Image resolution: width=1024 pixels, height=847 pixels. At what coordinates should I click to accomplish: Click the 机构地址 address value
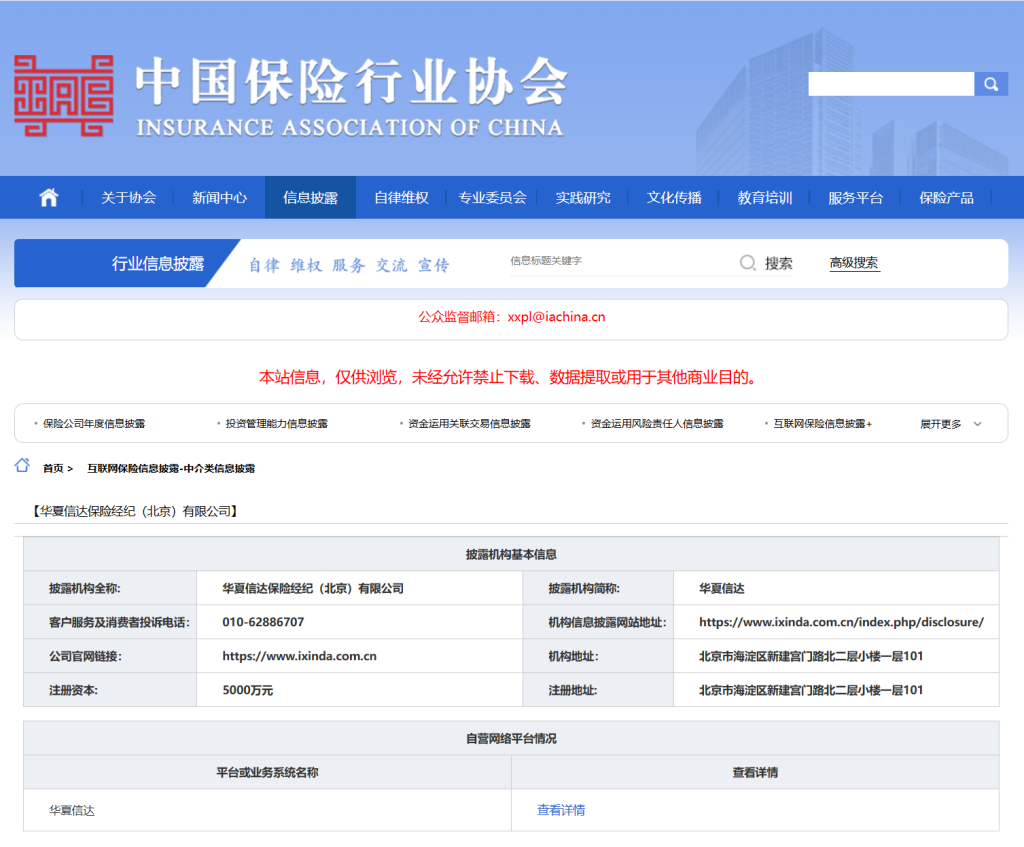tap(811, 656)
